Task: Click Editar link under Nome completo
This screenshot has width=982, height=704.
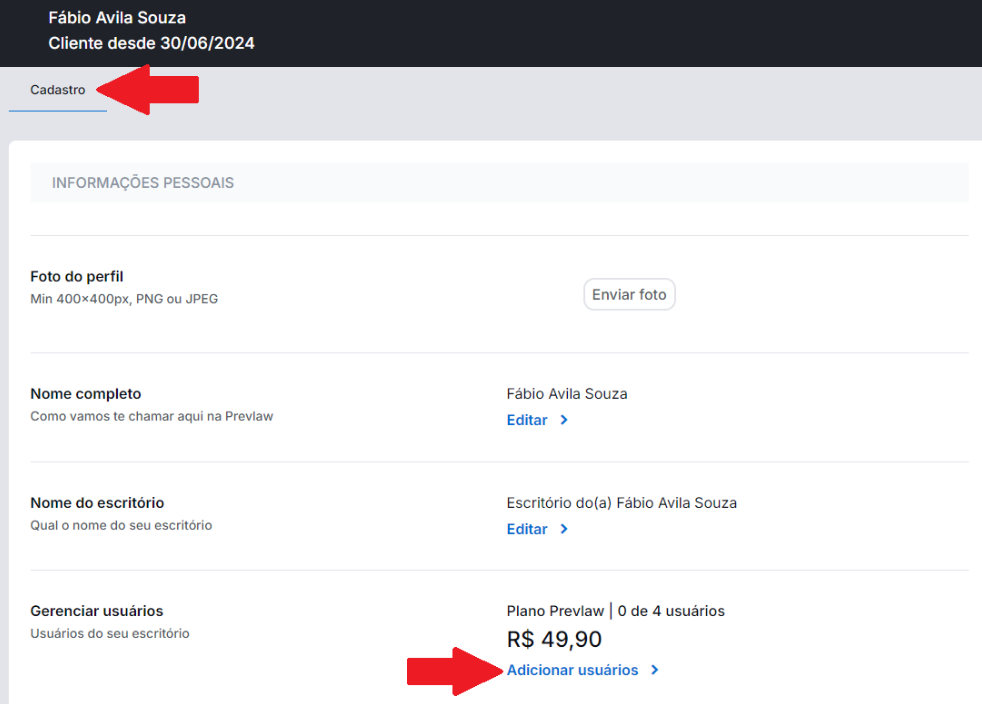Action: (527, 420)
